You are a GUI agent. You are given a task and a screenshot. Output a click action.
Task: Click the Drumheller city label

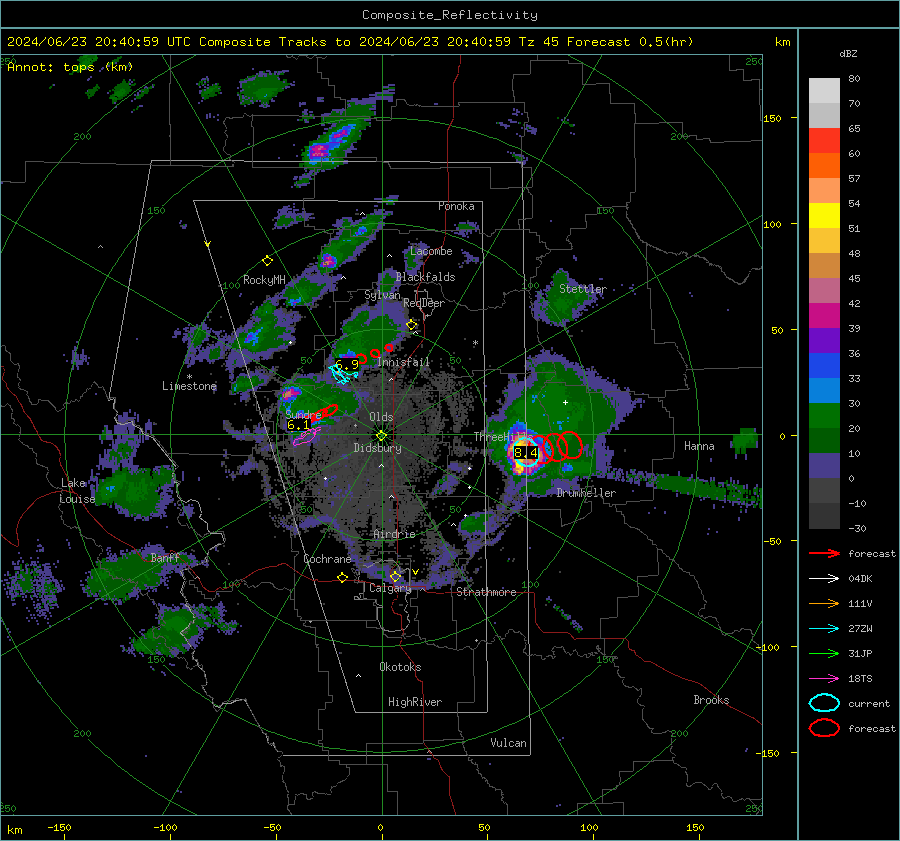point(586,493)
